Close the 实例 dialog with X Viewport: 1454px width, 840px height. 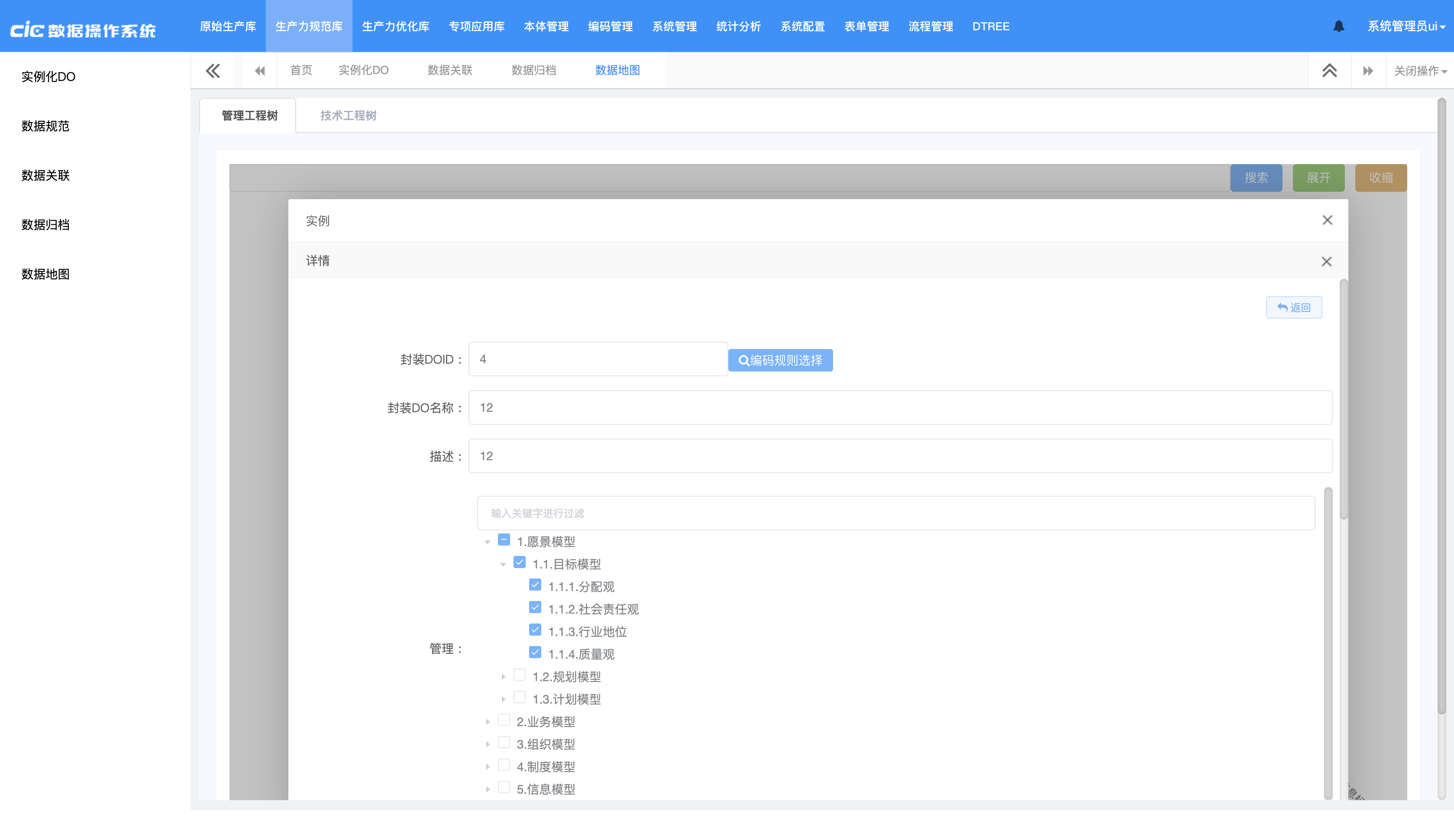click(x=1327, y=220)
